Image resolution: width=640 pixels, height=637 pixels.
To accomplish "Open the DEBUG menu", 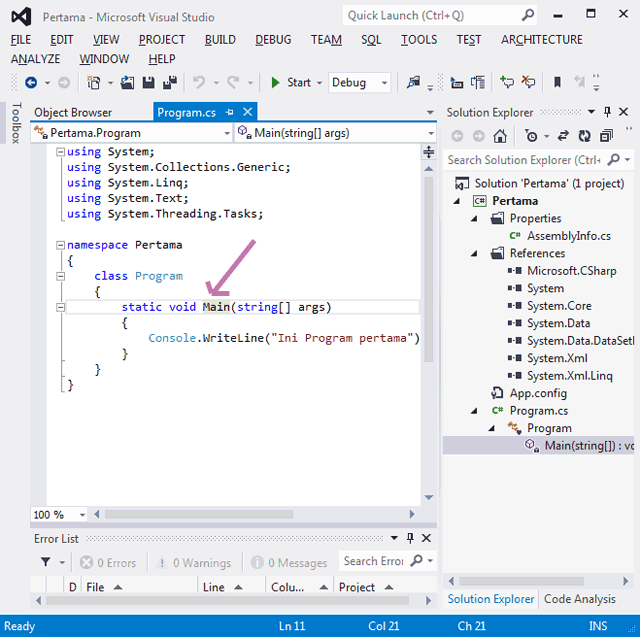I will pos(273,40).
